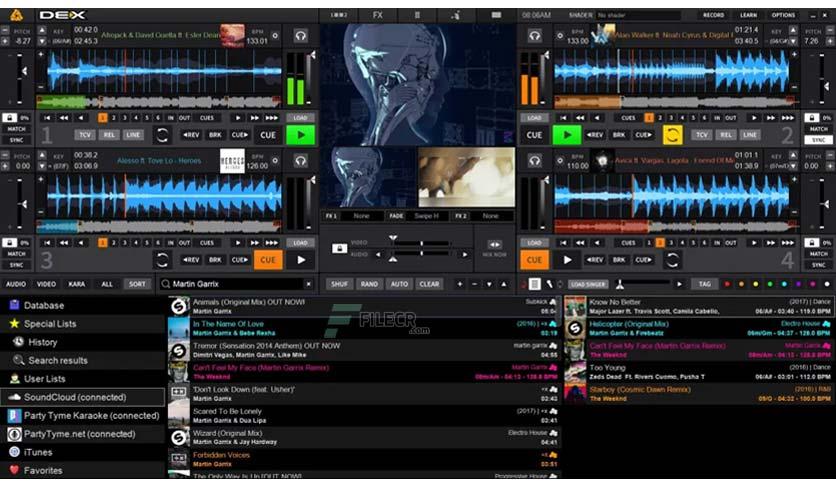This screenshot has width=836, height=484.
Task: Open iTunes library in sidebar
Action: 83,452
